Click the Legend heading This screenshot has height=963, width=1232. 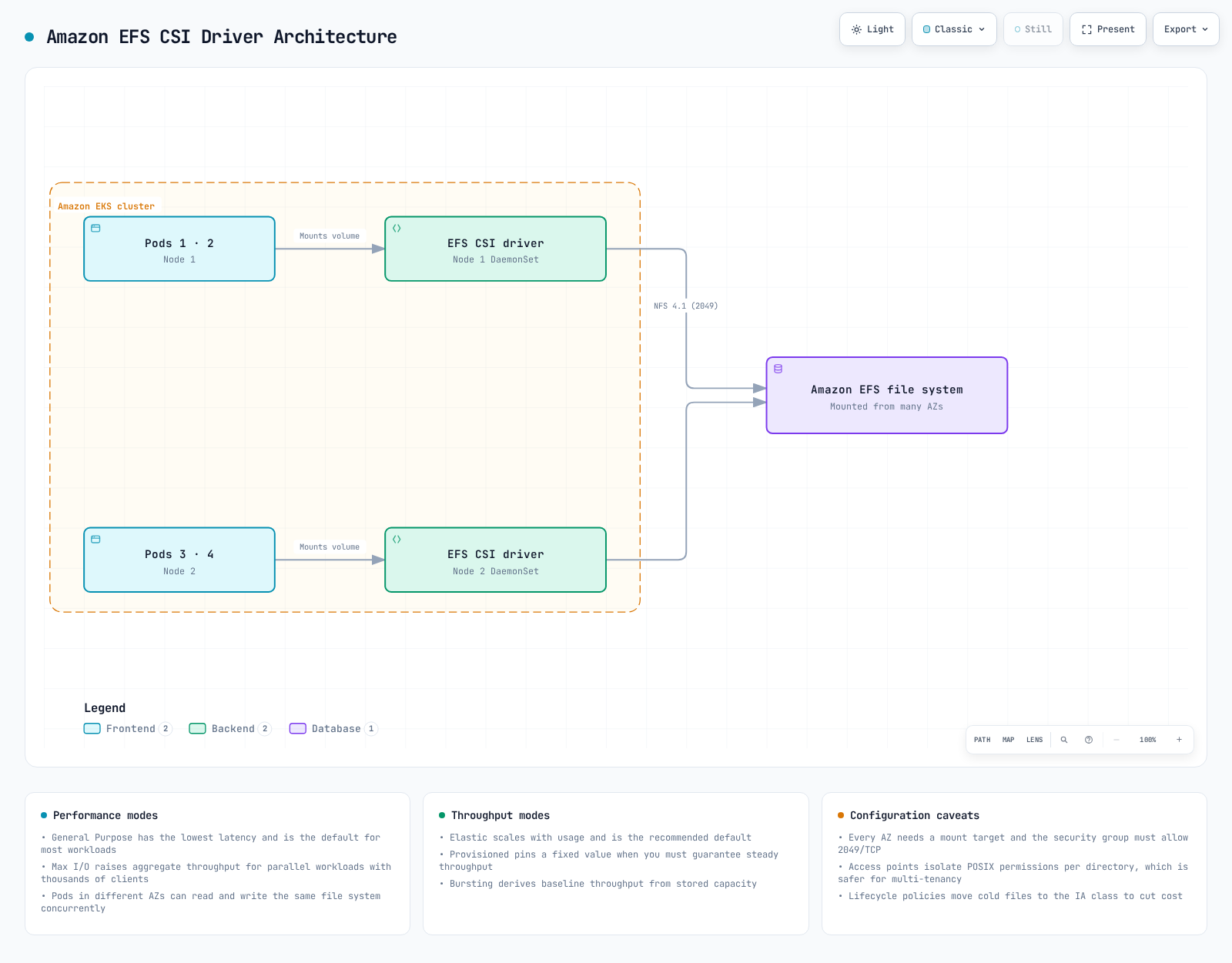(105, 708)
